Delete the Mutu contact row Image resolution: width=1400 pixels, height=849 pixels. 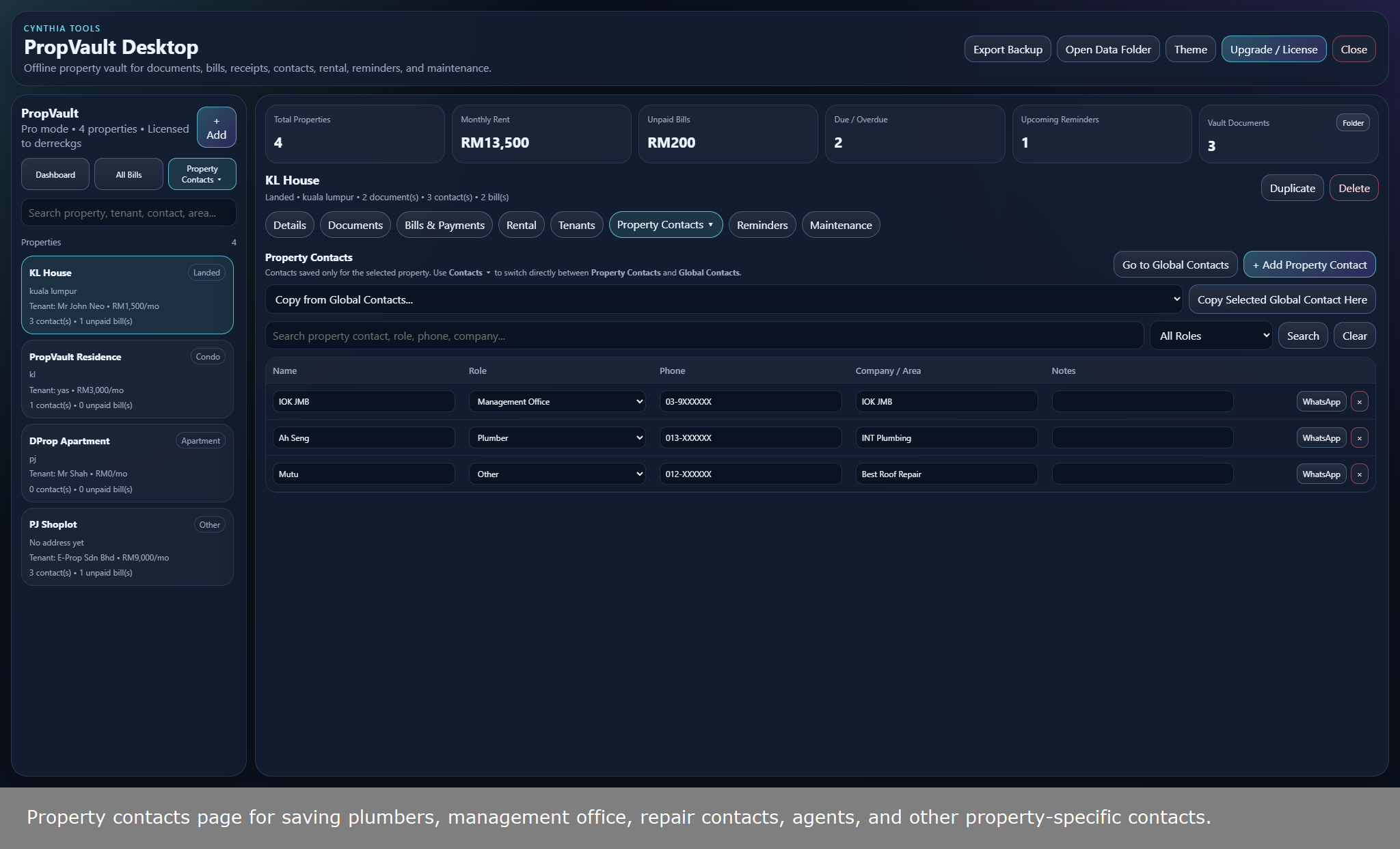tap(1359, 474)
